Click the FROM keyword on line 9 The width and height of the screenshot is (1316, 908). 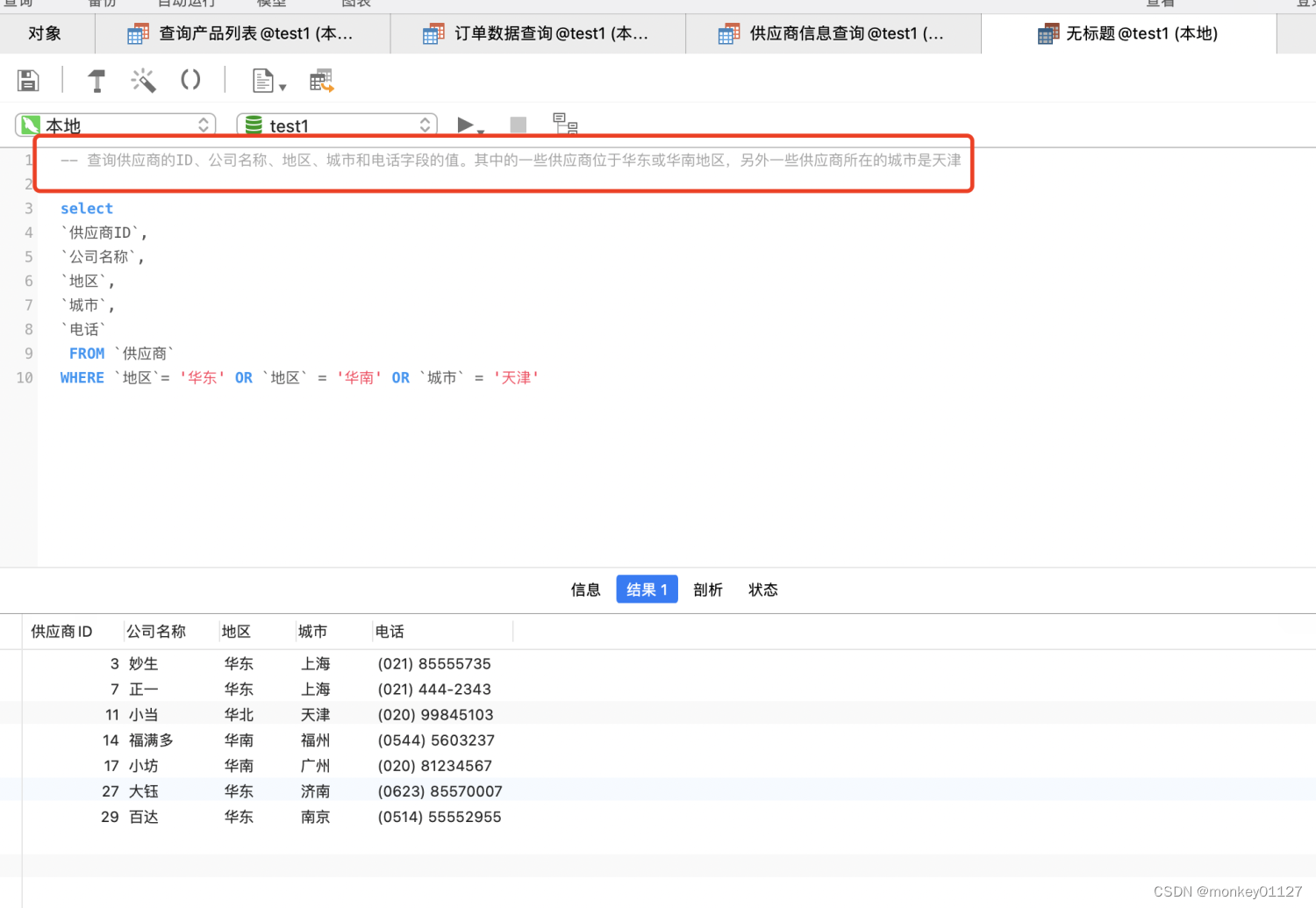tap(87, 354)
